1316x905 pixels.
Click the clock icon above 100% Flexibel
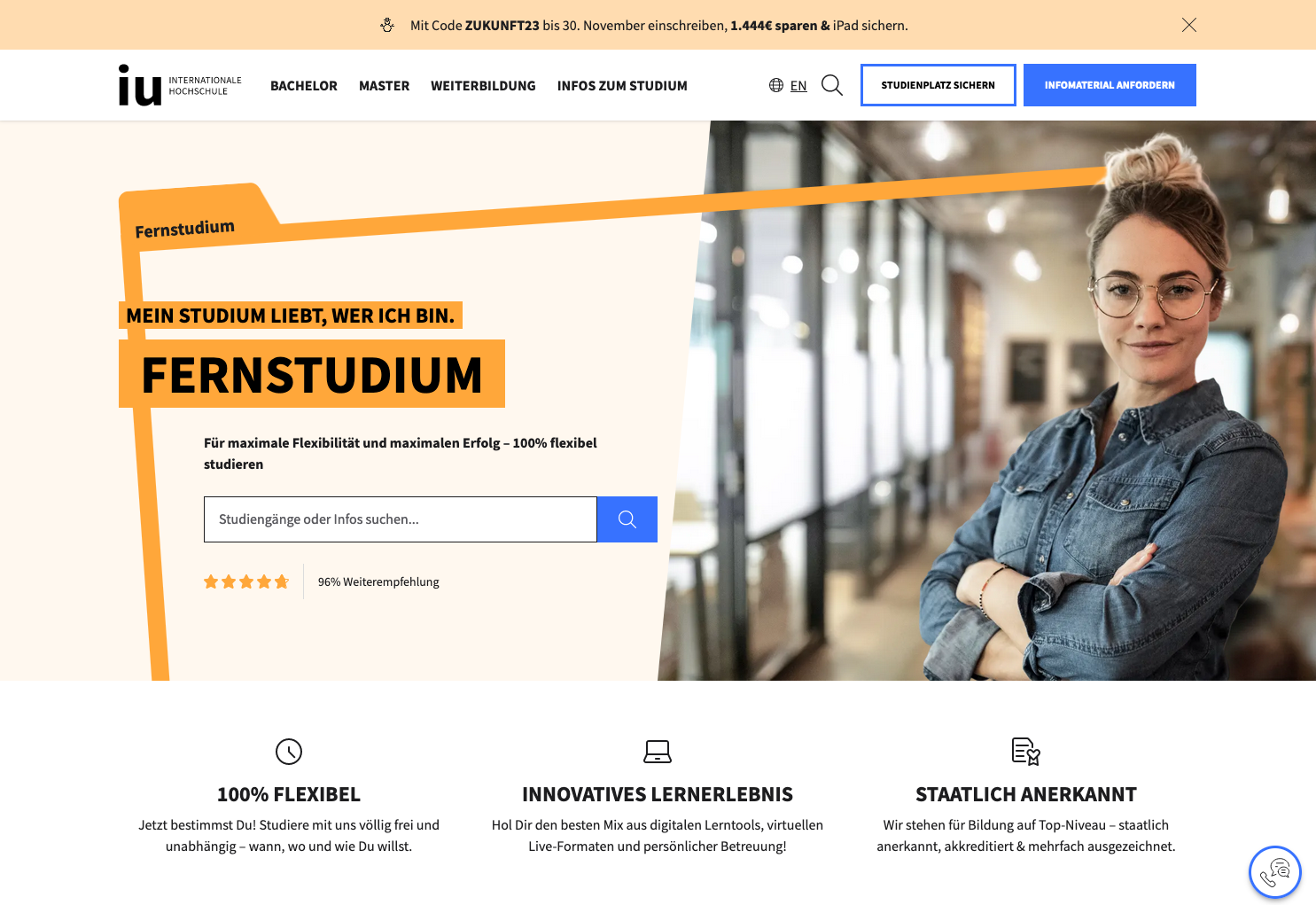coord(289,752)
